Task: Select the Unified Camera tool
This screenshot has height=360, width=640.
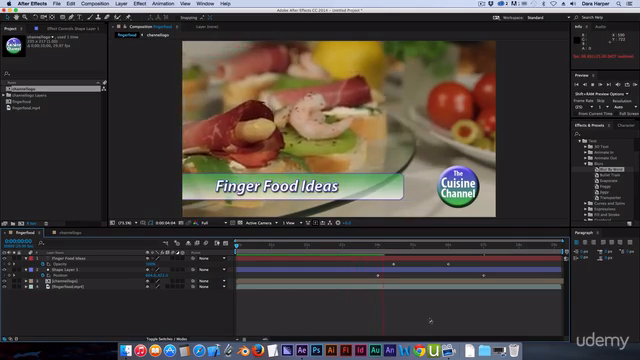Action: pyautogui.click(x=44, y=17)
